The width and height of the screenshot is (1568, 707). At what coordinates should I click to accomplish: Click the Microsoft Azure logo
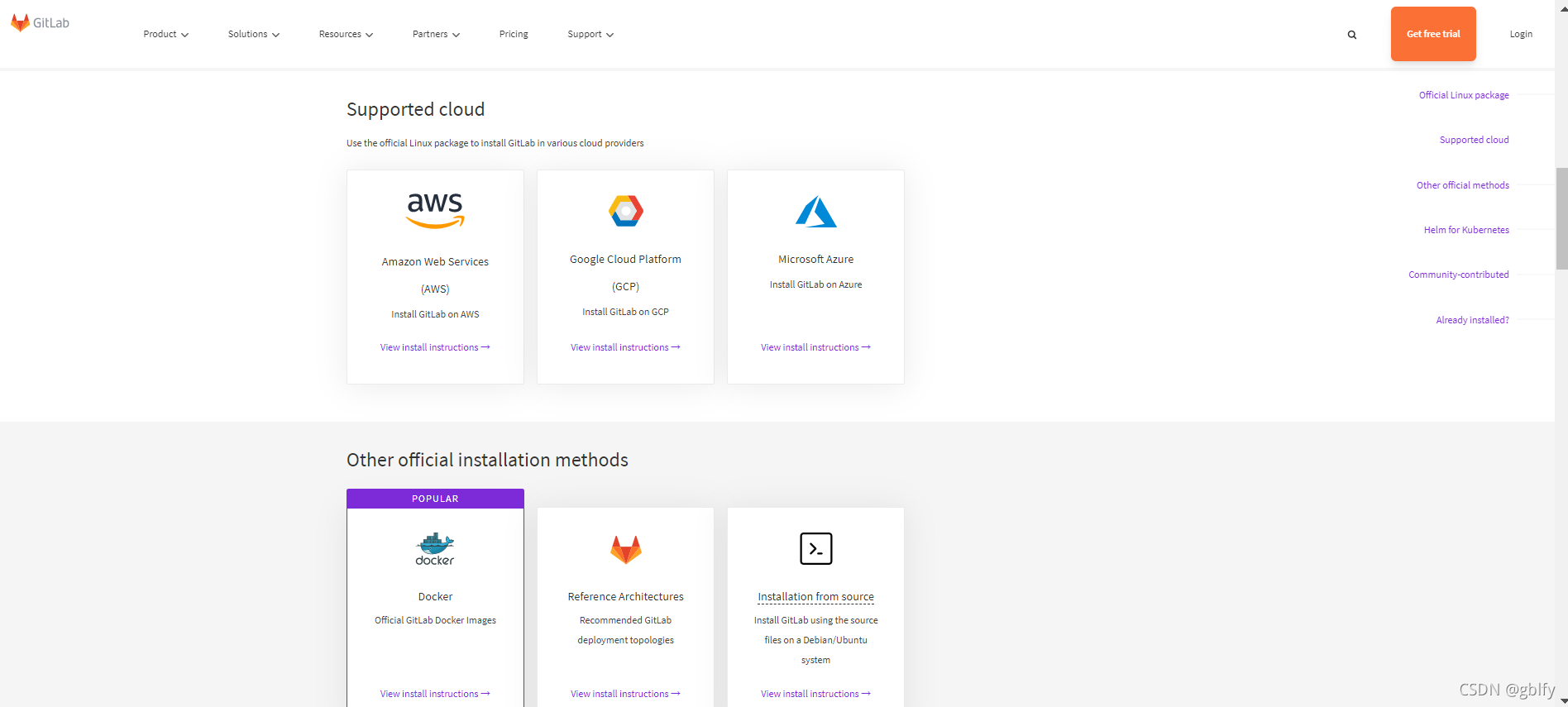pyautogui.click(x=816, y=212)
